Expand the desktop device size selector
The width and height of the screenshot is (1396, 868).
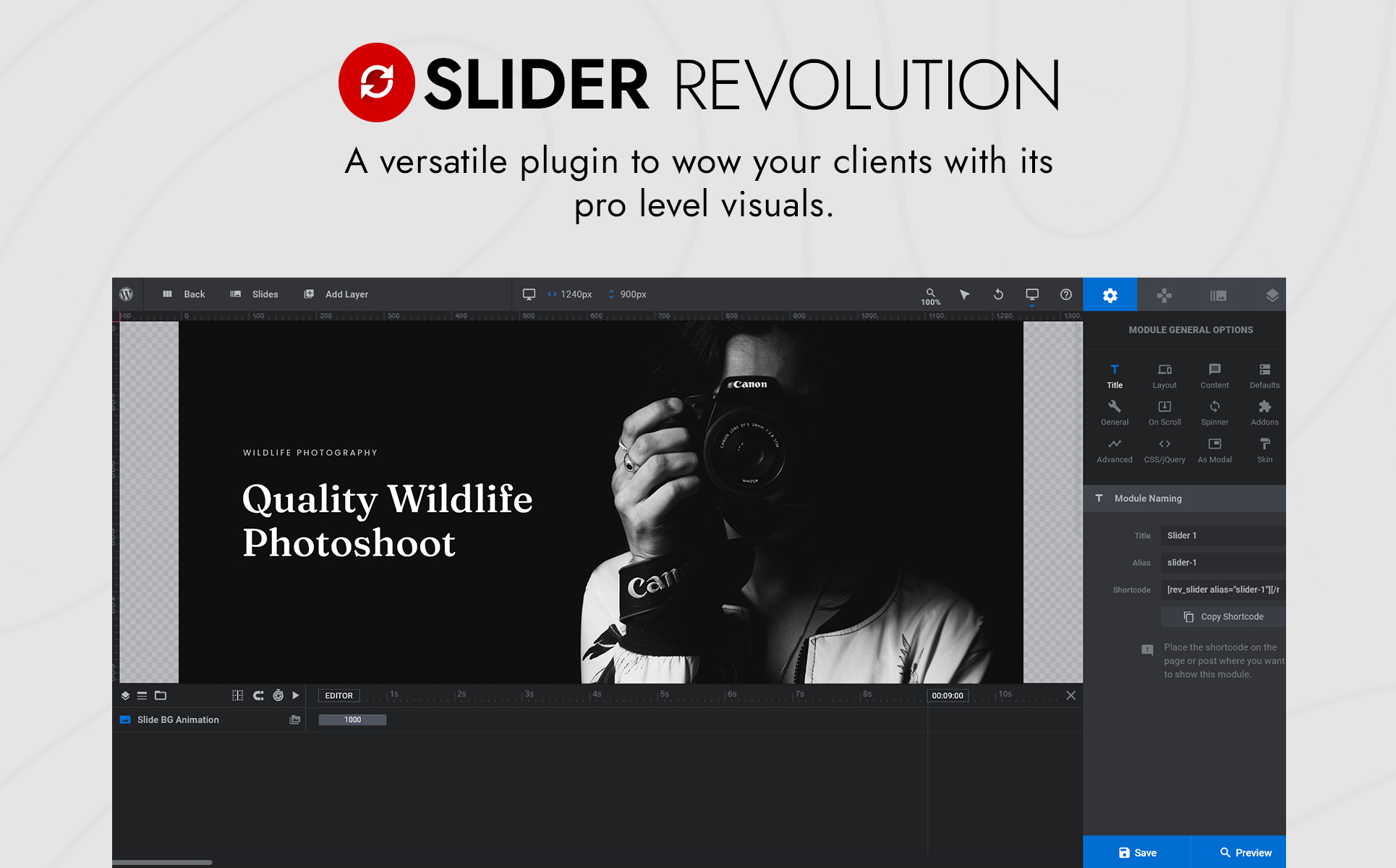[x=1031, y=295]
